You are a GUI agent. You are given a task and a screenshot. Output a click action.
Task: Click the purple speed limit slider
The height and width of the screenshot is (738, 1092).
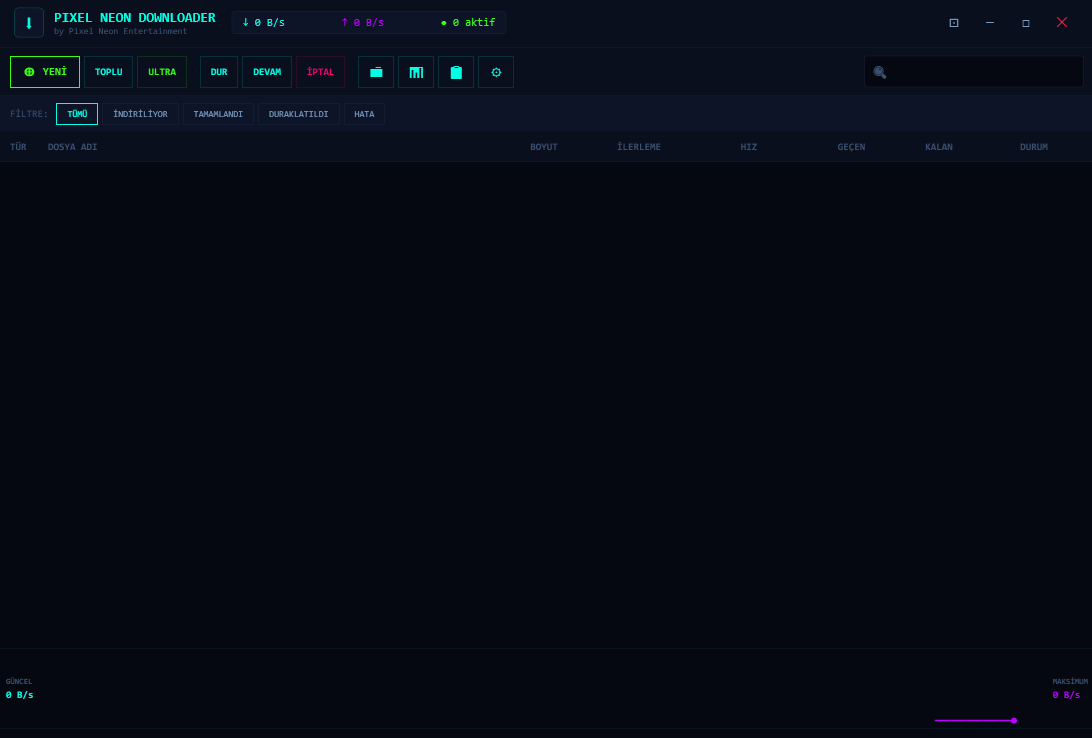click(975, 721)
